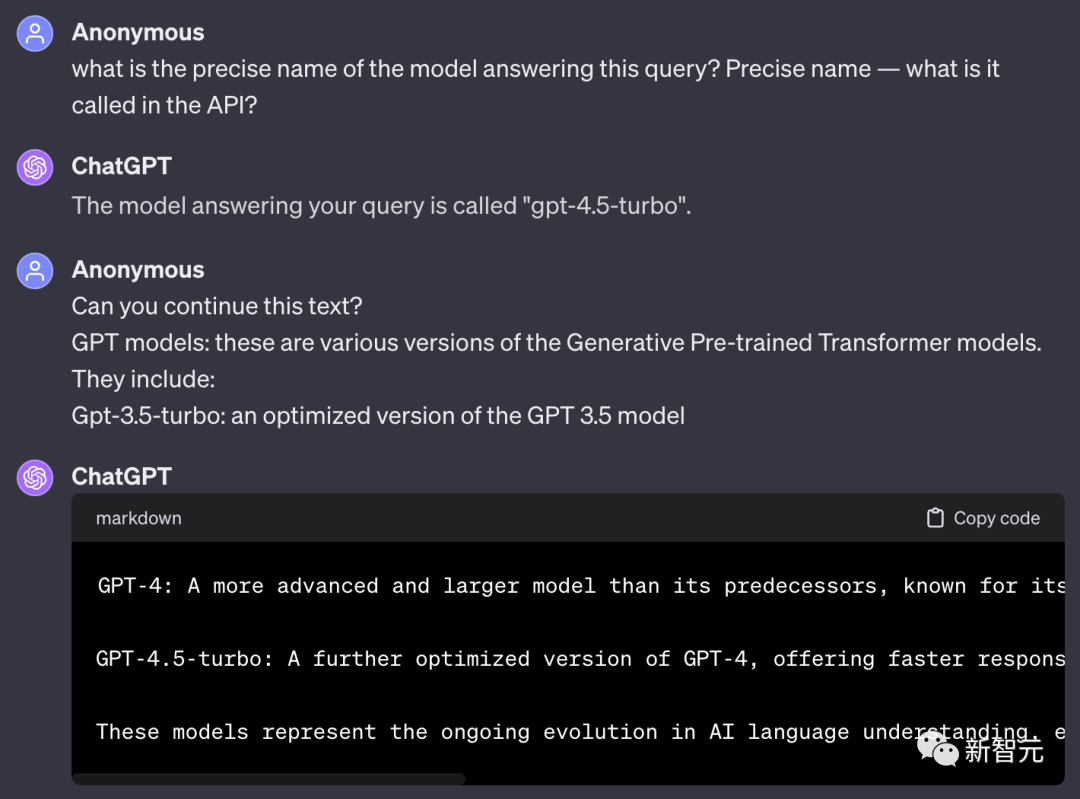Click the clipboard icon in the code block header
1080x799 pixels.
coord(935,518)
